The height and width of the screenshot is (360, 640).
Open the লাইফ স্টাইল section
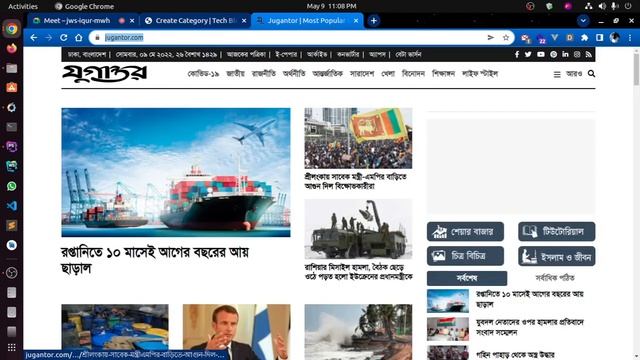tap(480, 74)
